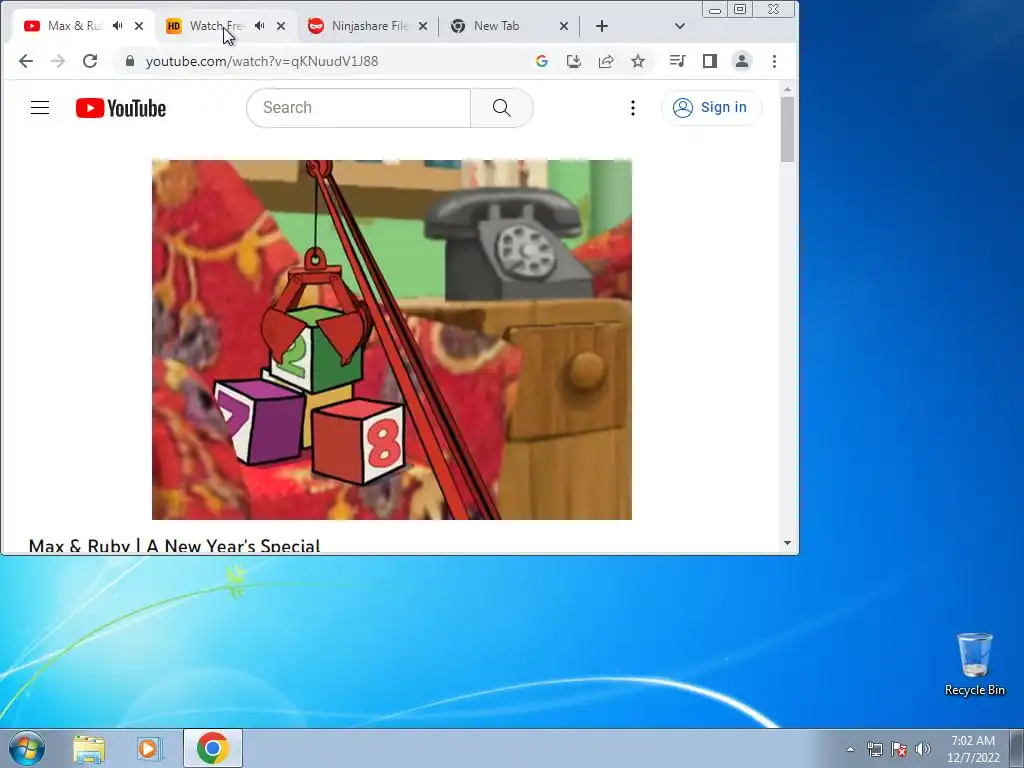
Task: Close the Max & Ruby tab
Action: [x=139, y=26]
